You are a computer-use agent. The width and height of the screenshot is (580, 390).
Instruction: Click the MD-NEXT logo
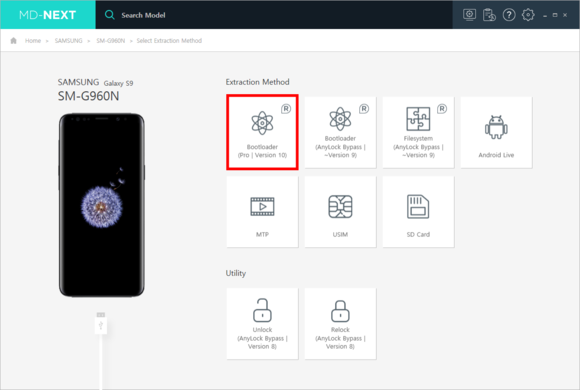[x=48, y=15]
